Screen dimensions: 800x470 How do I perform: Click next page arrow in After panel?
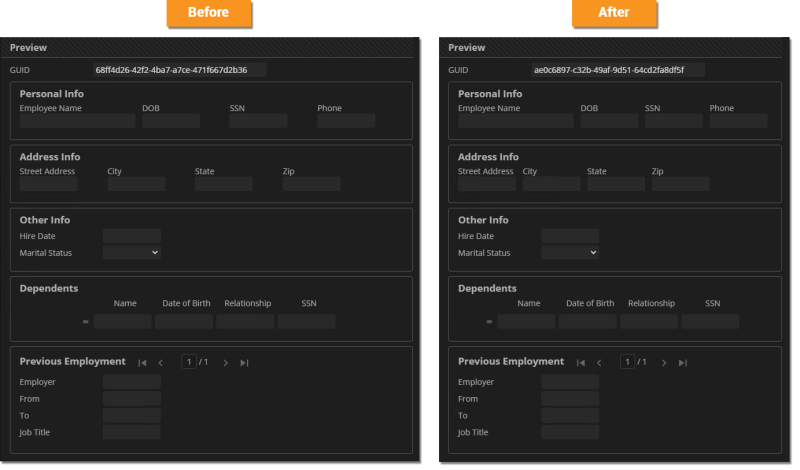(664, 363)
